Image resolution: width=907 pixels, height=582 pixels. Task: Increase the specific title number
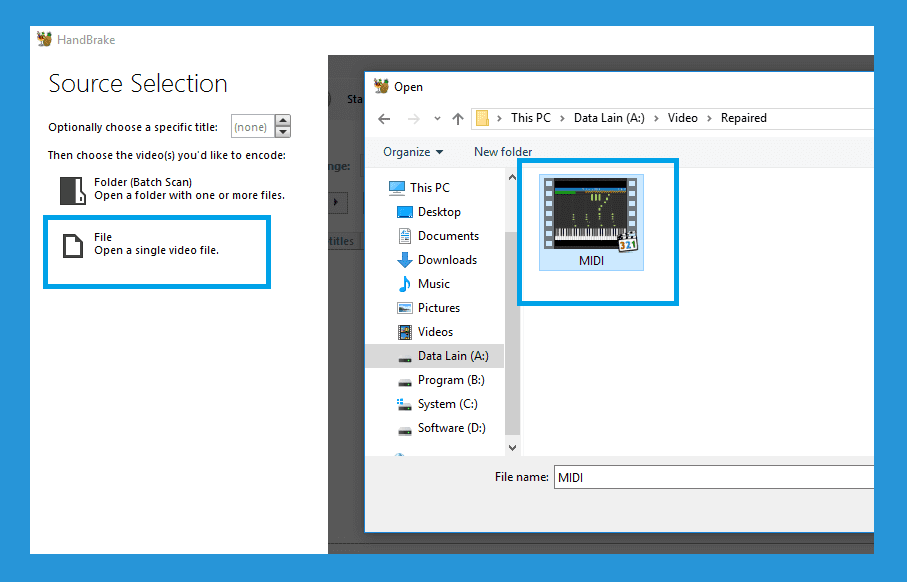[x=282, y=121]
